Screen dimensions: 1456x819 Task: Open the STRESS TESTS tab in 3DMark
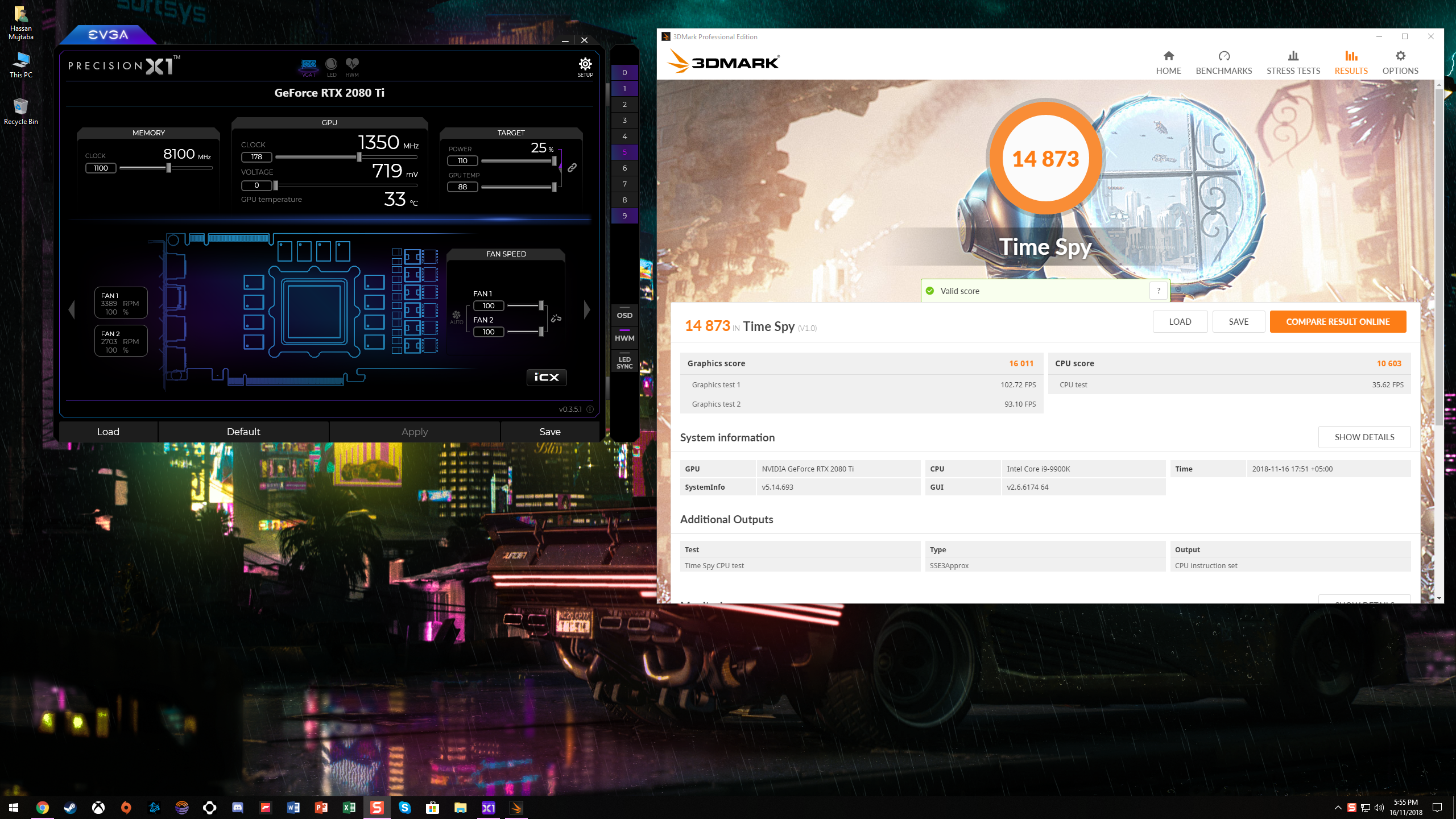coord(1293,63)
